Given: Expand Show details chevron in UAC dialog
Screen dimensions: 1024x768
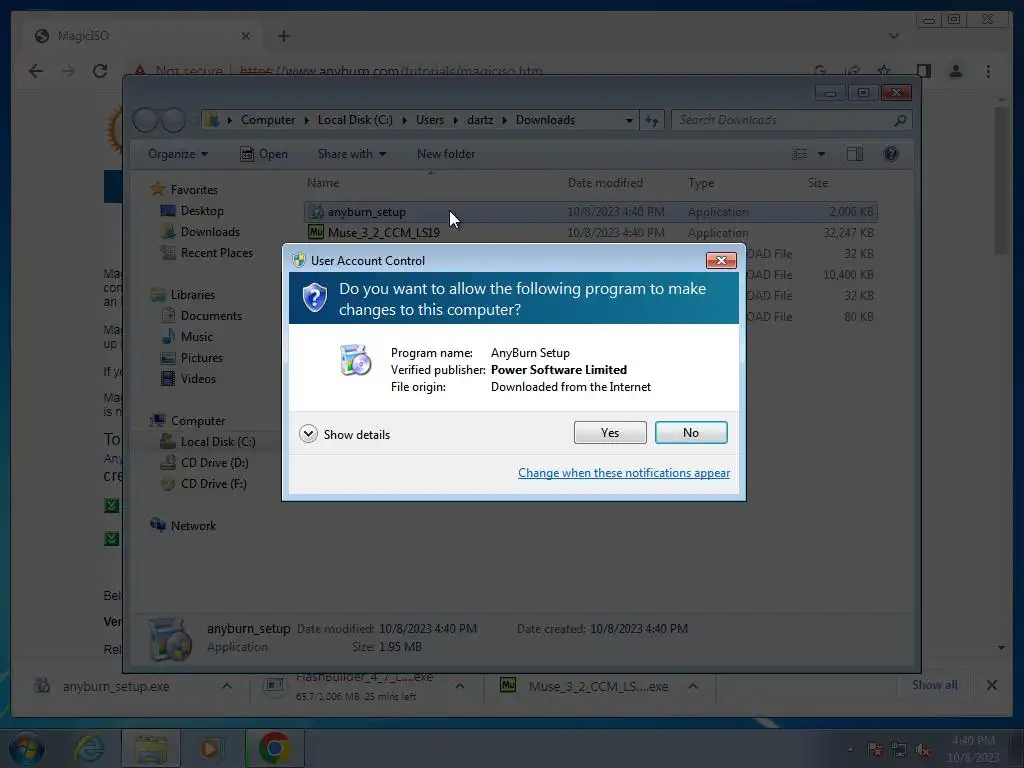Looking at the screenshot, I should point(308,434).
